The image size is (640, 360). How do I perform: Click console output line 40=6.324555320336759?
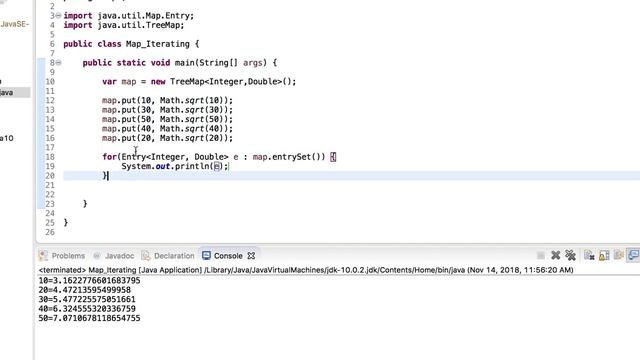point(87,309)
